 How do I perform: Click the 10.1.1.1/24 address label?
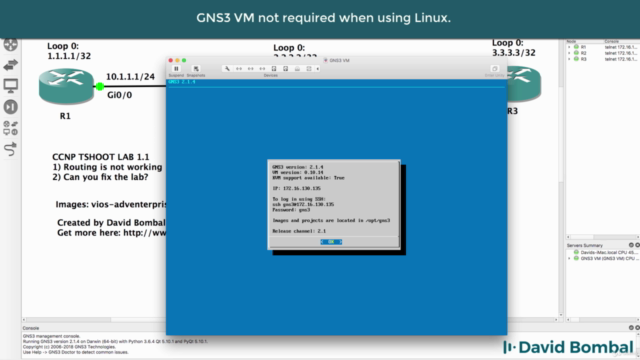tap(130, 77)
